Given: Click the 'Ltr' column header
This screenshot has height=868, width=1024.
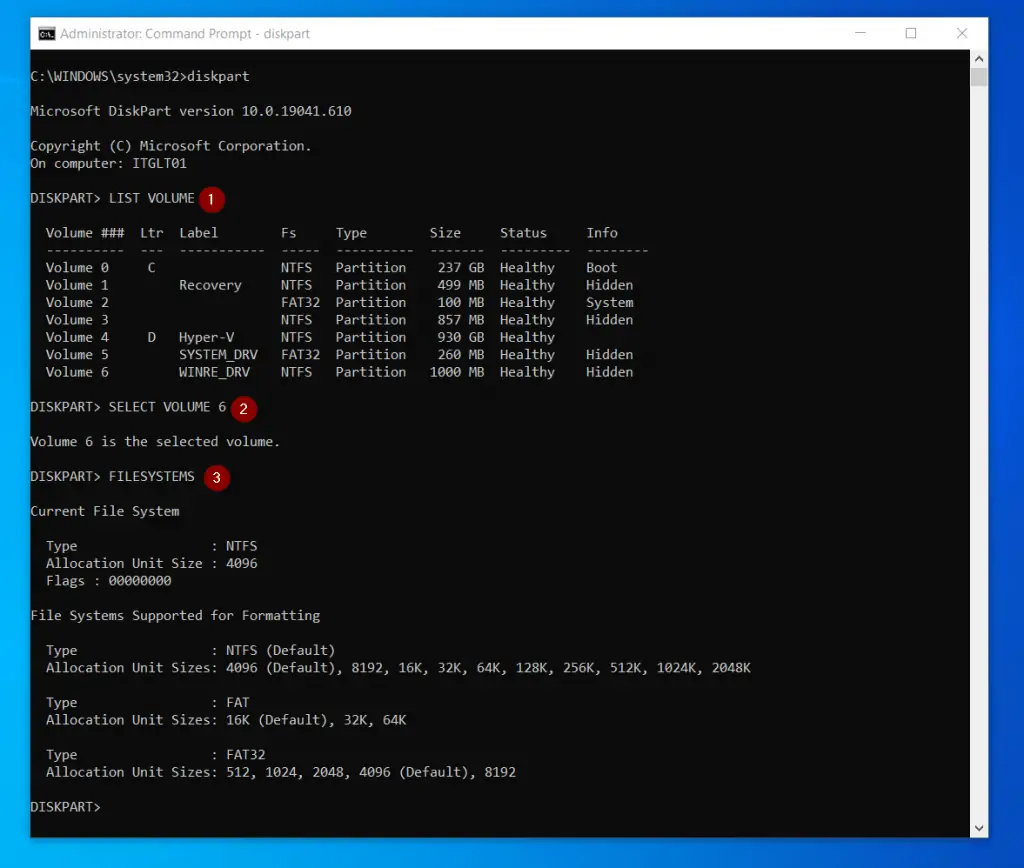Looking at the screenshot, I should click(x=152, y=233).
